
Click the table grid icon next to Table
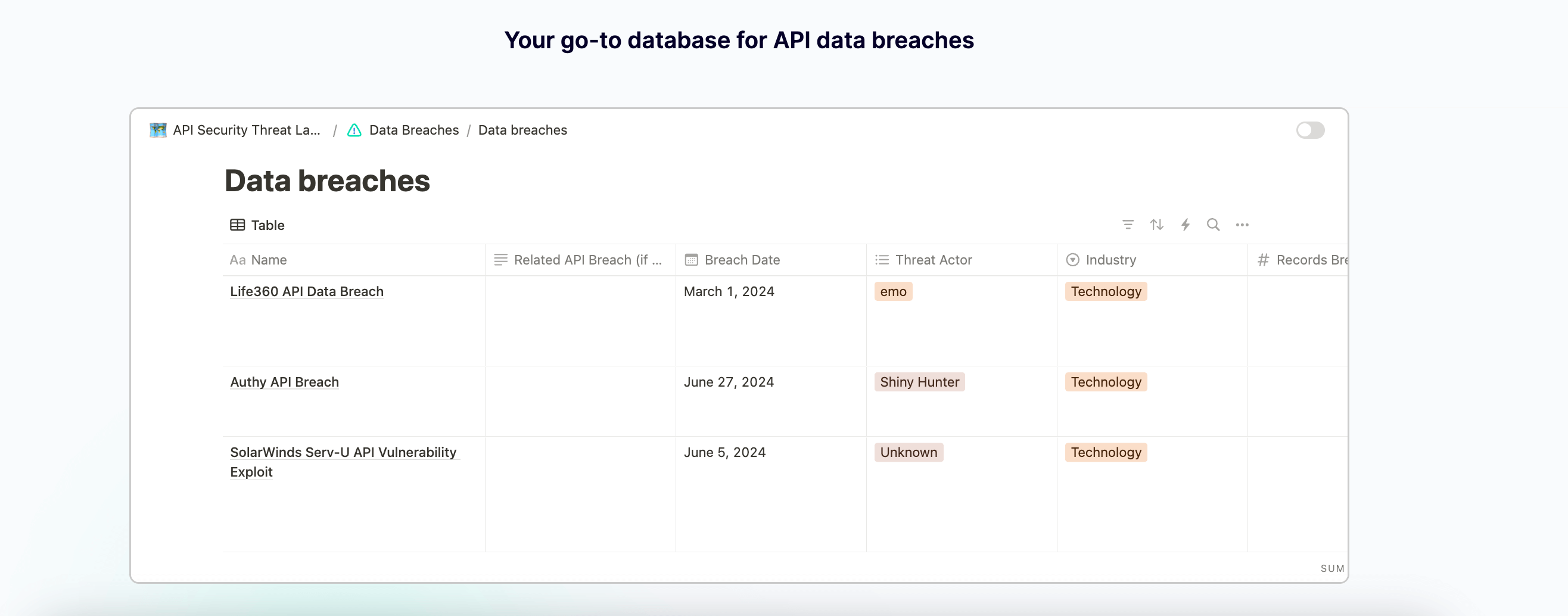coord(237,225)
